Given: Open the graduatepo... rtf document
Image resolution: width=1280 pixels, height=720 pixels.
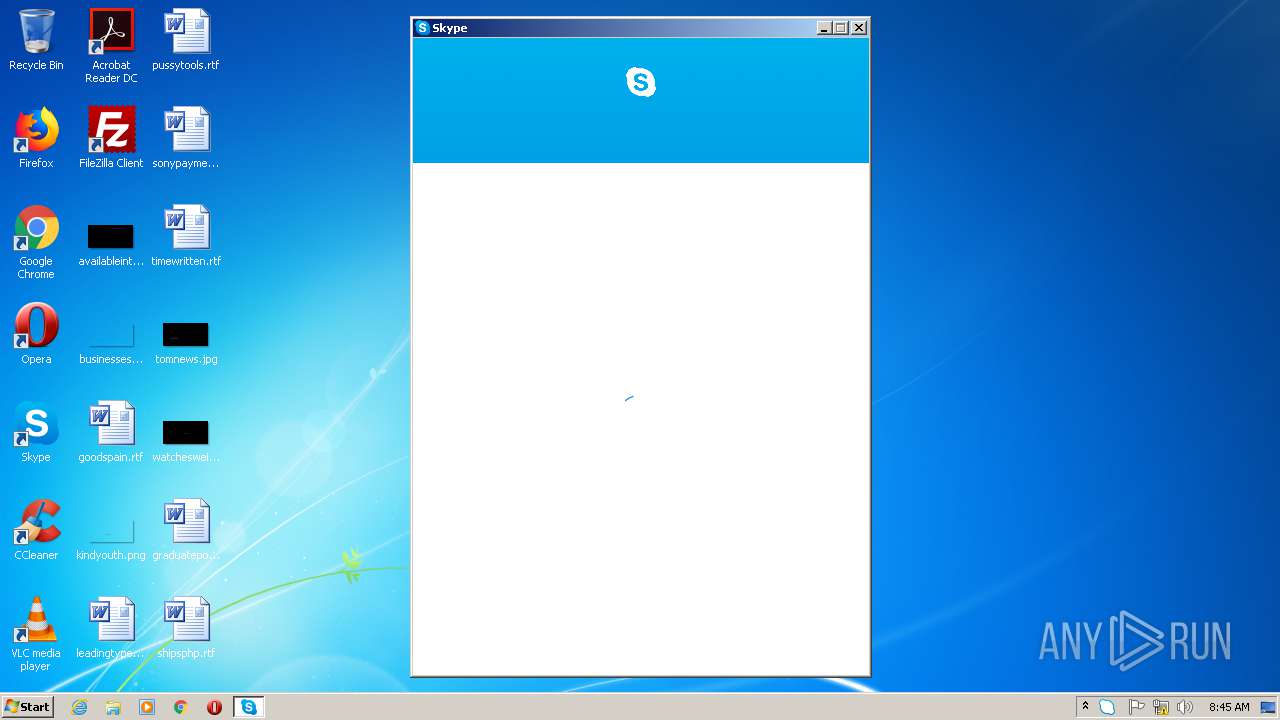Looking at the screenshot, I should [186, 530].
